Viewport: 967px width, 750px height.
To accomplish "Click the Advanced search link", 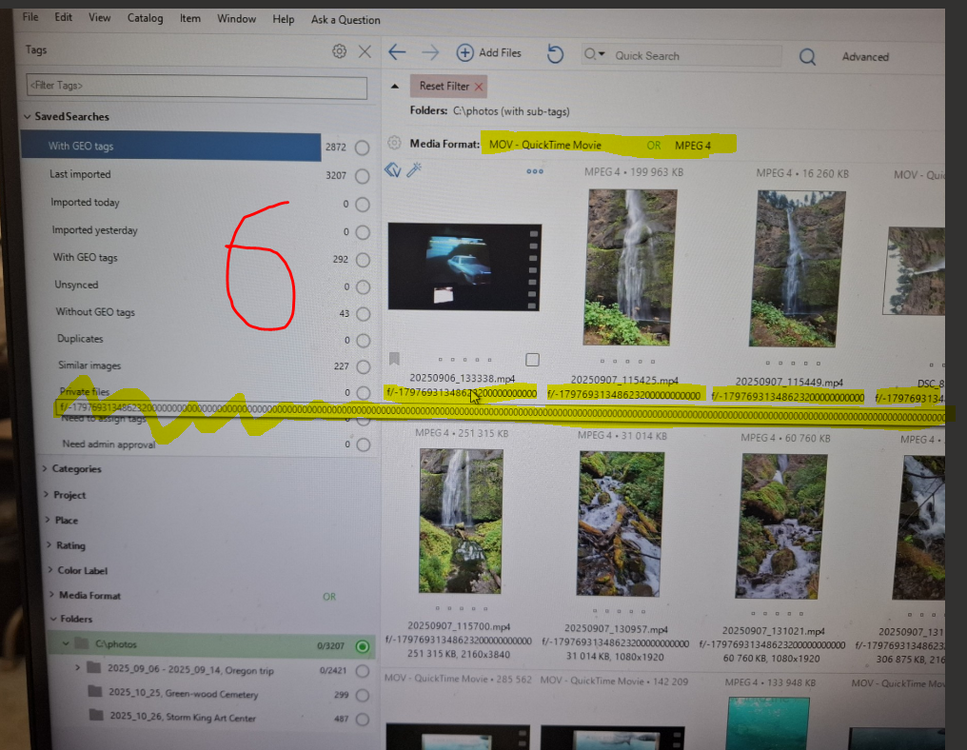I will tap(865, 57).
